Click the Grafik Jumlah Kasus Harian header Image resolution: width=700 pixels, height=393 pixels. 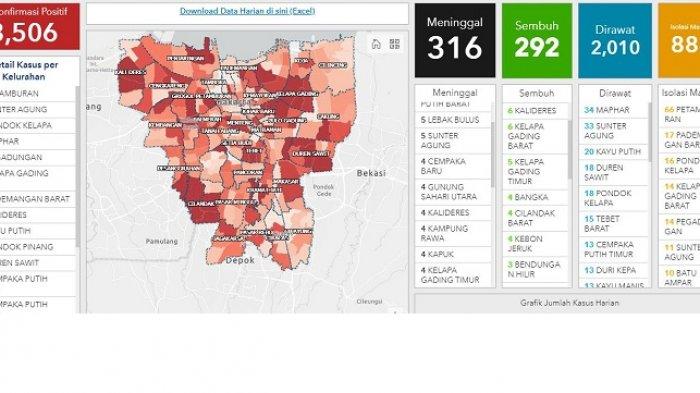(x=569, y=303)
